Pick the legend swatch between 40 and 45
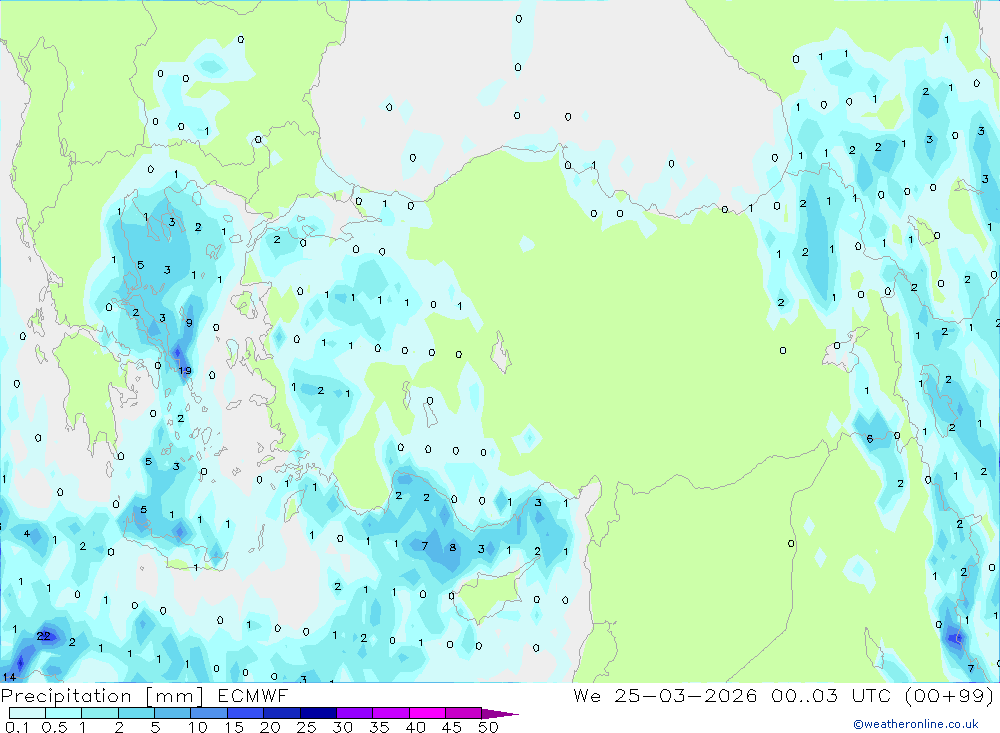 pos(427,713)
